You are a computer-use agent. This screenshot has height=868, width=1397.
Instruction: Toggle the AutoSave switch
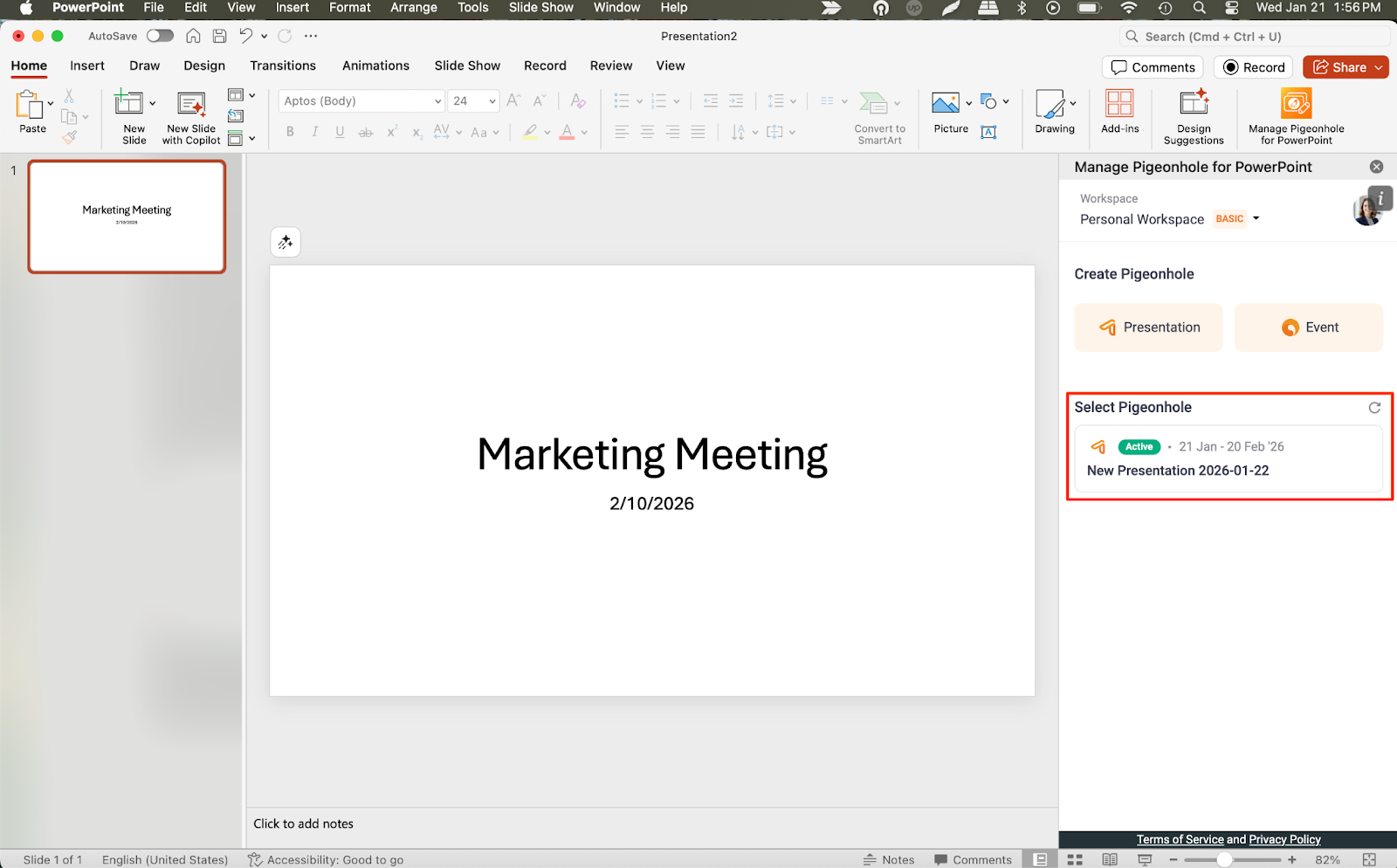click(x=160, y=36)
